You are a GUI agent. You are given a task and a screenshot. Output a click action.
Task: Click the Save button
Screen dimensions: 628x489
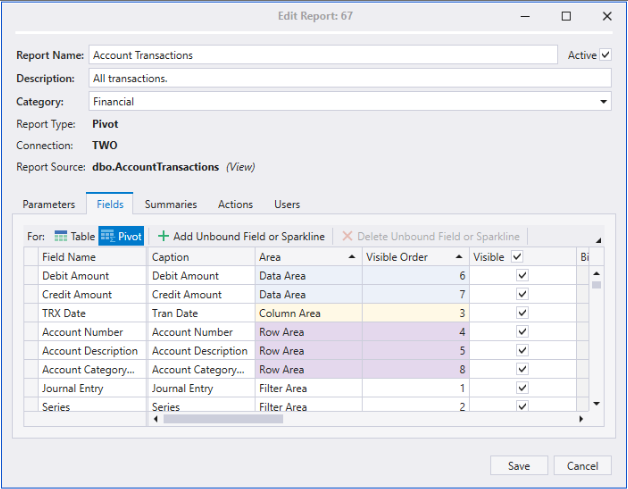[518, 466]
